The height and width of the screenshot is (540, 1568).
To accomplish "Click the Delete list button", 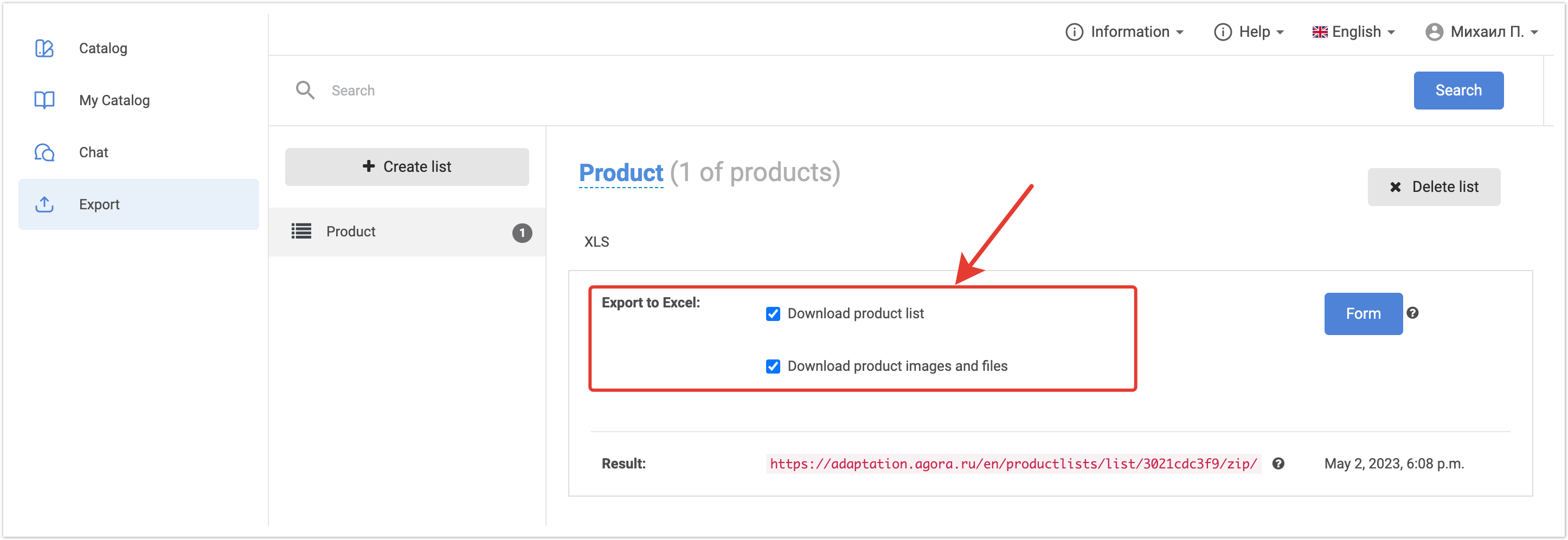I will 1434,187.
